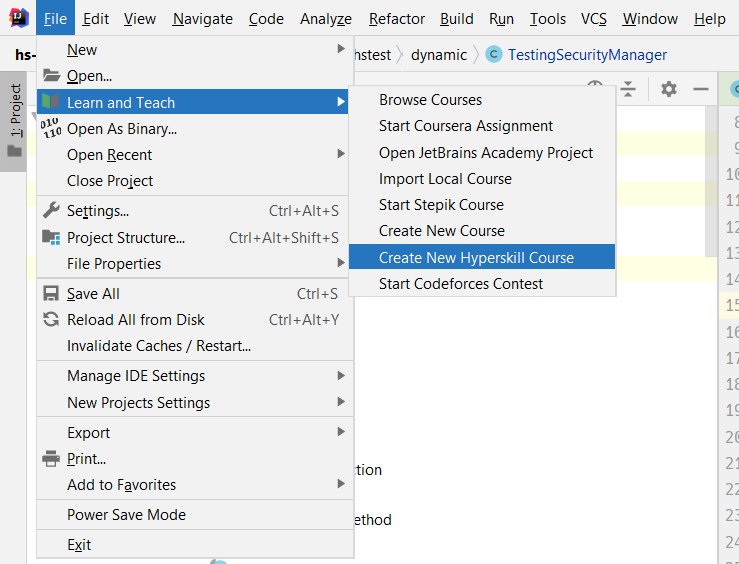This screenshot has width=739, height=564.
Task: Open the Edit menu
Action: [x=96, y=18]
